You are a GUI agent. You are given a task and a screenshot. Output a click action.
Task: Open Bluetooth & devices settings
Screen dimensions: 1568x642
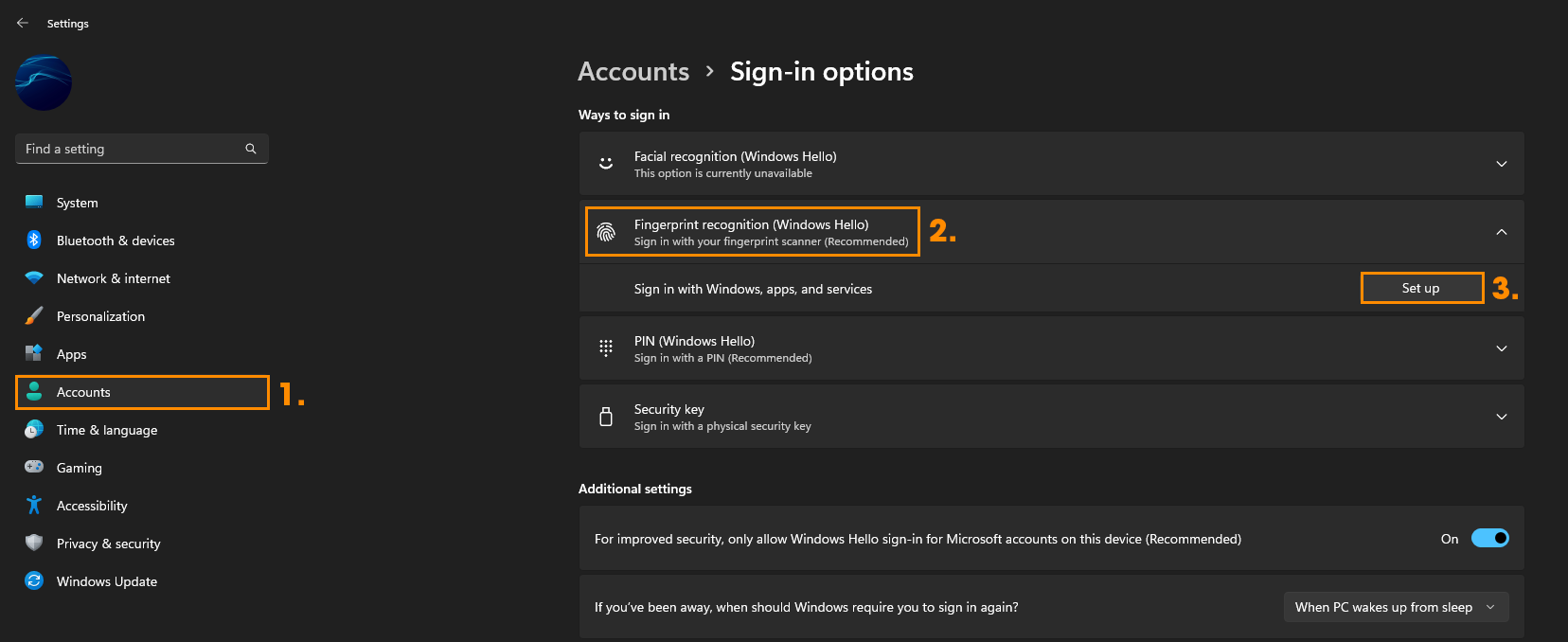point(142,241)
